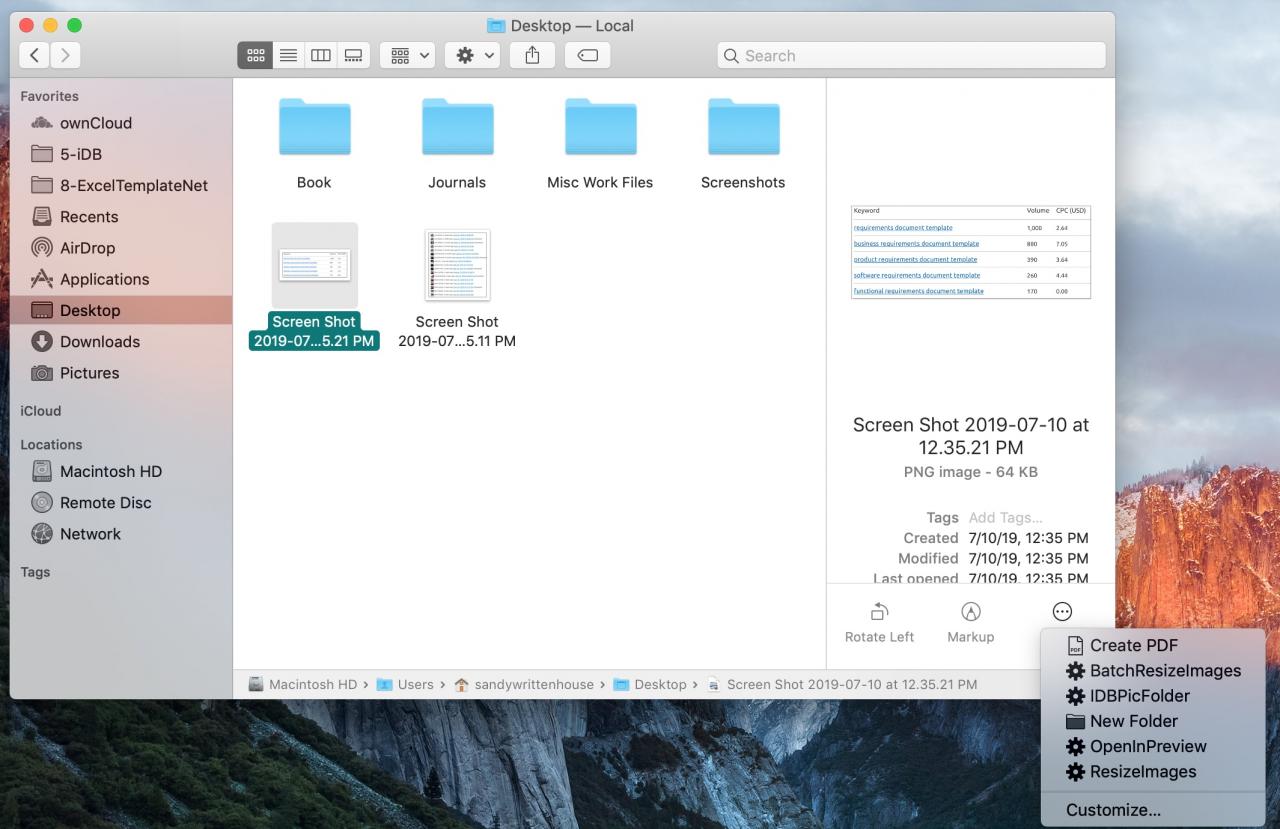
Task: Click the Search field
Action: coord(911,56)
